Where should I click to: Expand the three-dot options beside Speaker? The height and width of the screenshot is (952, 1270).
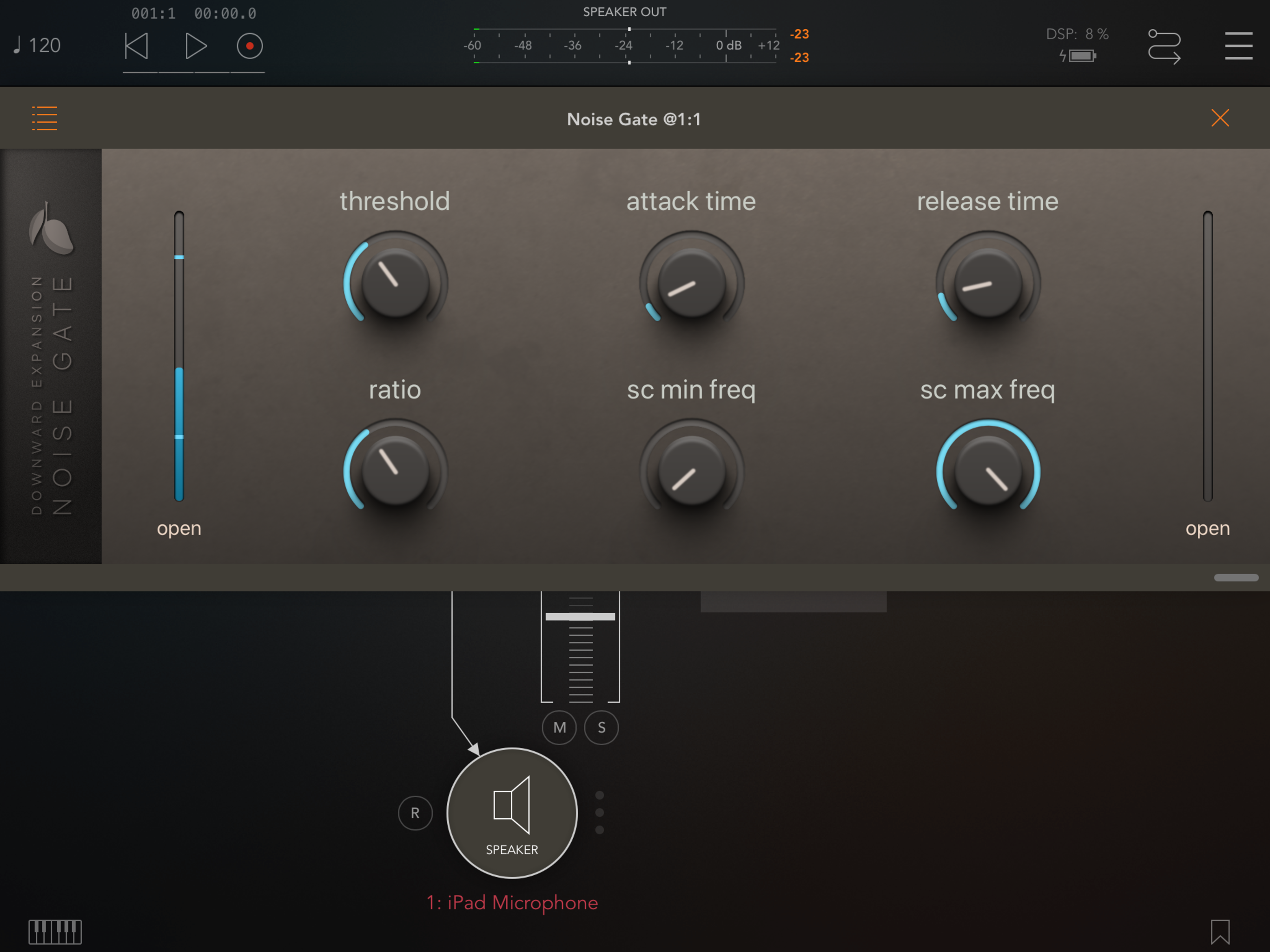pyautogui.click(x=599, y=812)
